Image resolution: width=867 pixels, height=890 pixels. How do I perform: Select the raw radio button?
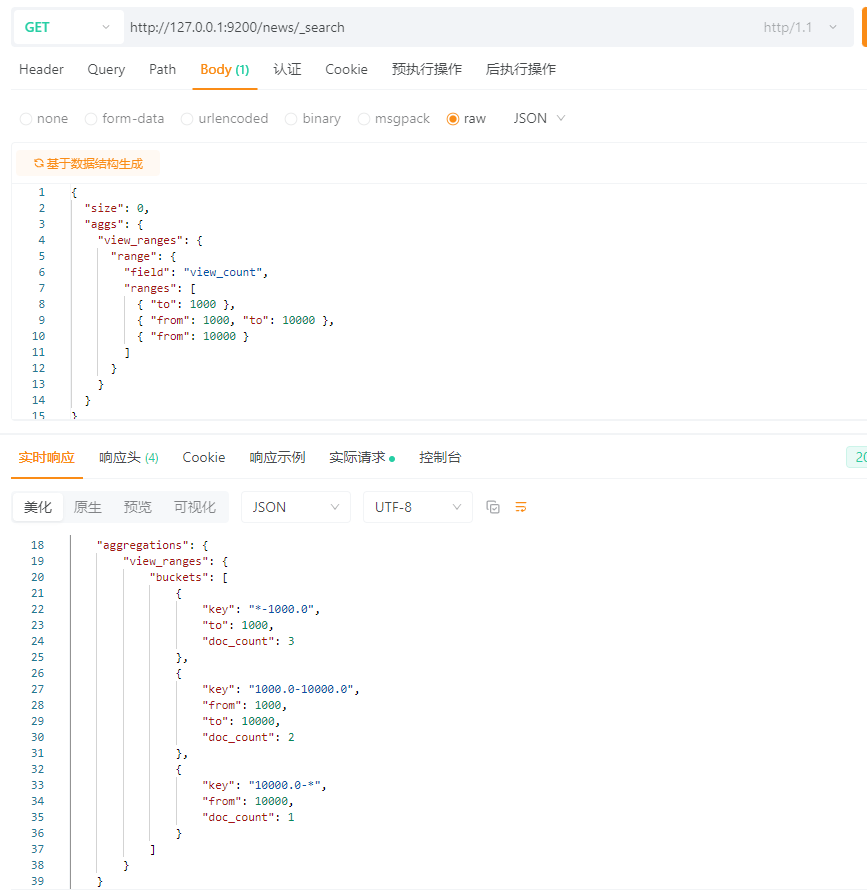point(453,119)
